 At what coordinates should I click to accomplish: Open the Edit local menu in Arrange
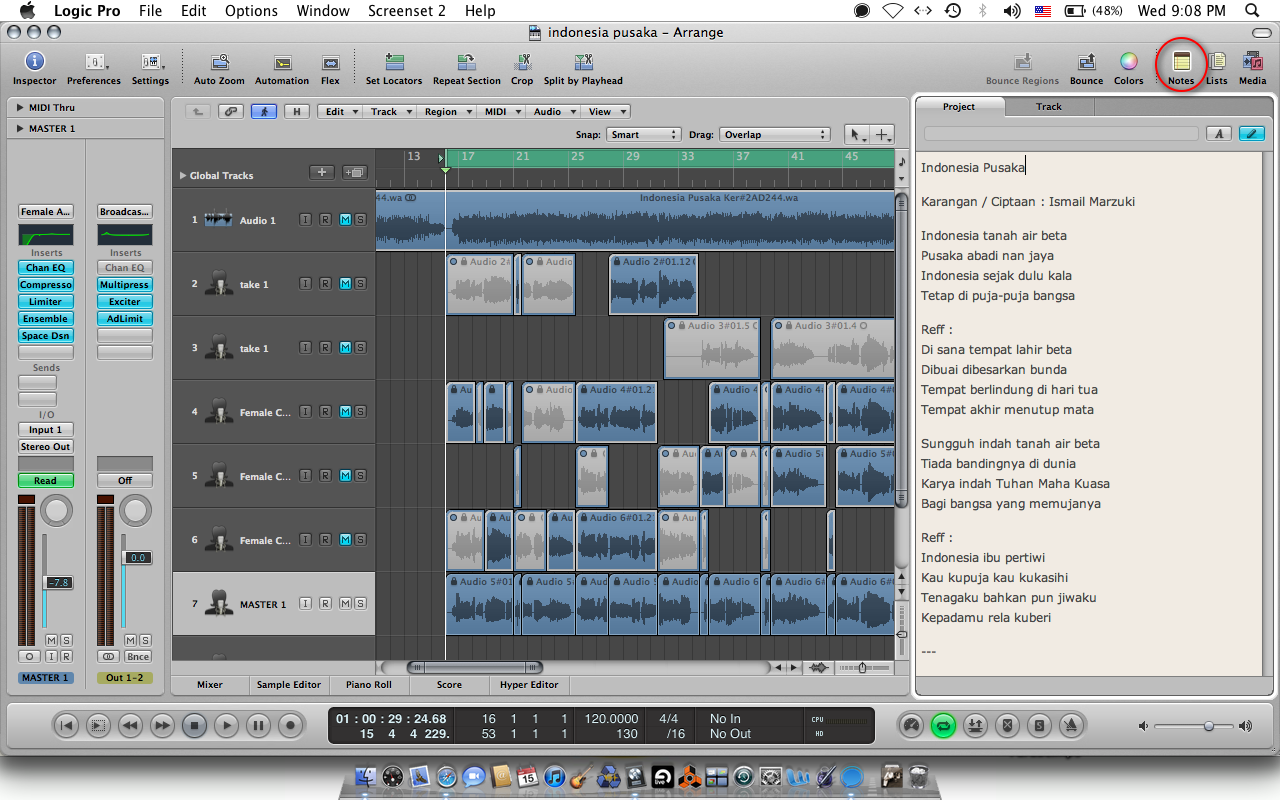[x=339, y=111]
